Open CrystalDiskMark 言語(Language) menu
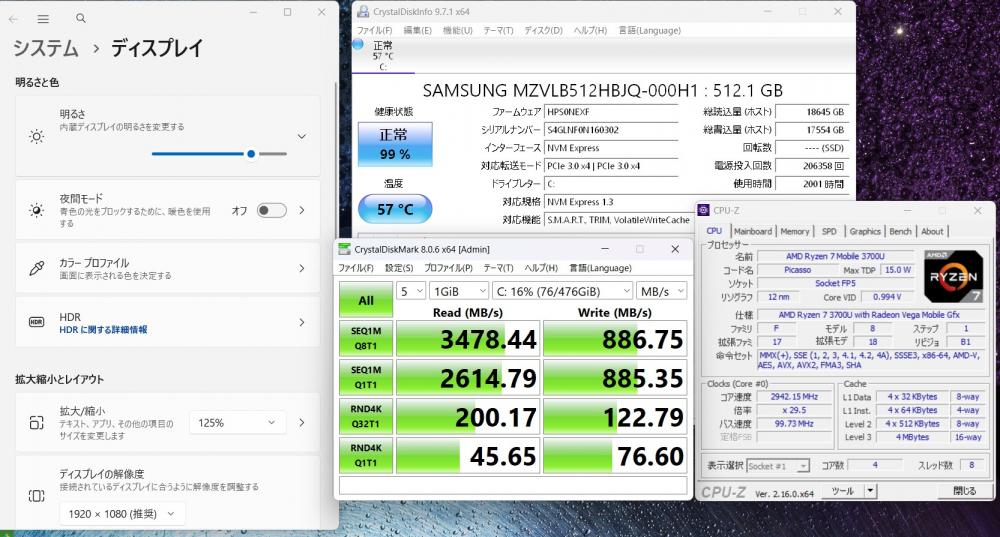Screen dimensions: 1000x537 [600, 268]
